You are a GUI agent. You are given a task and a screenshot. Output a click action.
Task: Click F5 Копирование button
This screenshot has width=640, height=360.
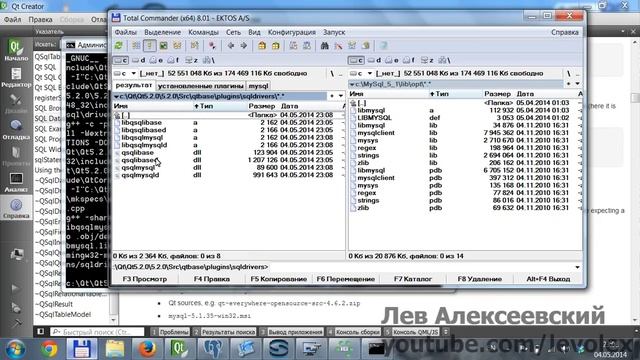coord(278,279)
